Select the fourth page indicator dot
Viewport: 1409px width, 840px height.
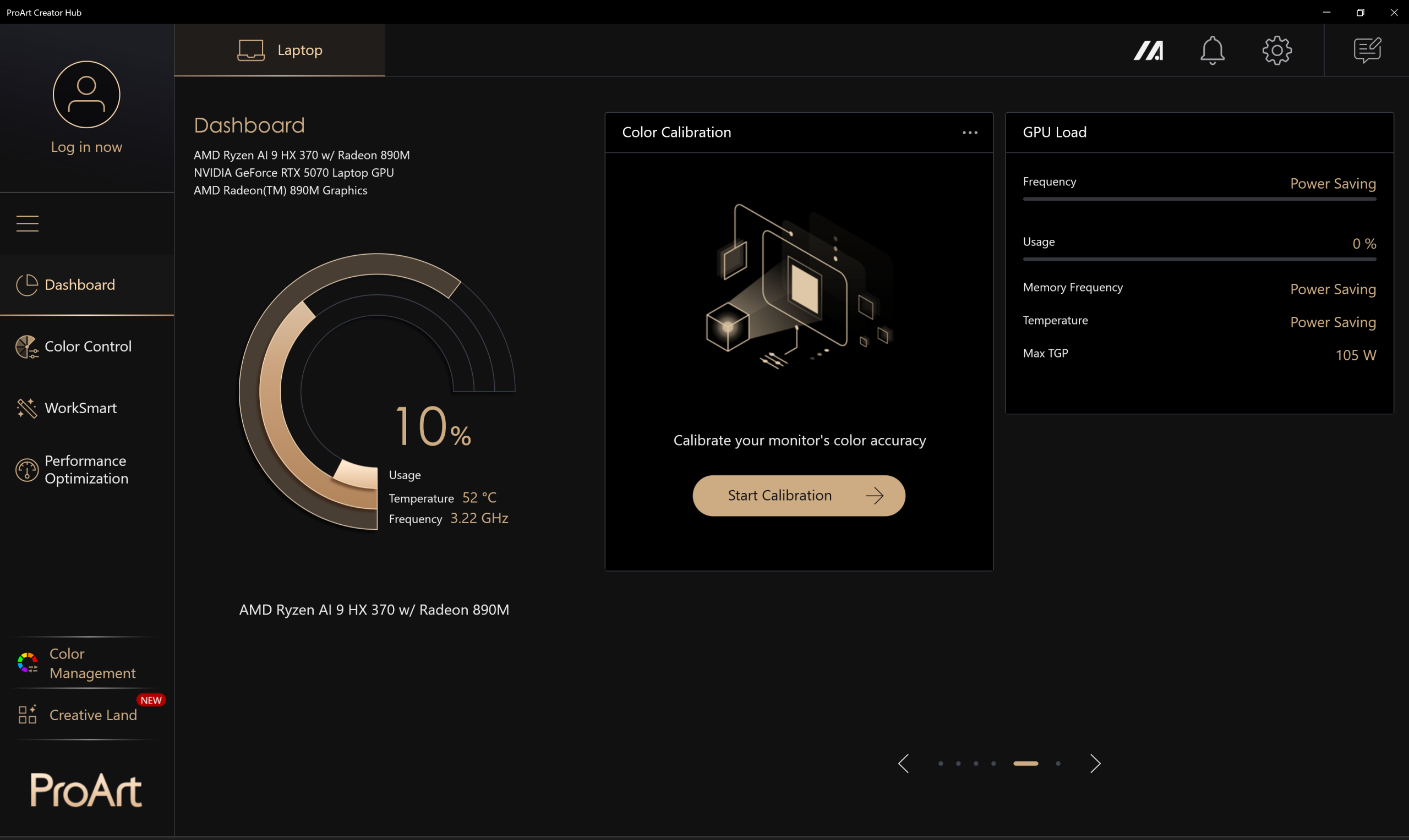[993, 764]
